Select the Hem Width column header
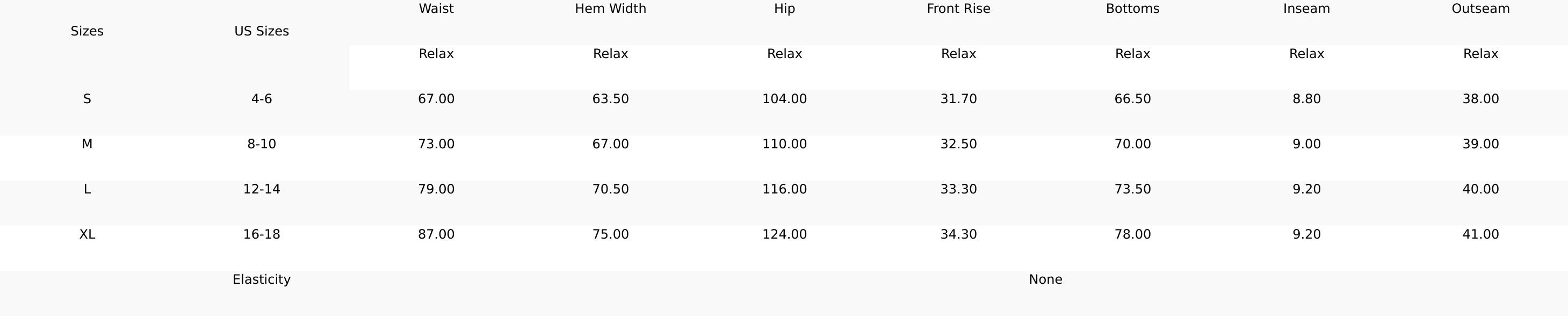This screenshot has width=1568, height=316. tap(611, 9)
